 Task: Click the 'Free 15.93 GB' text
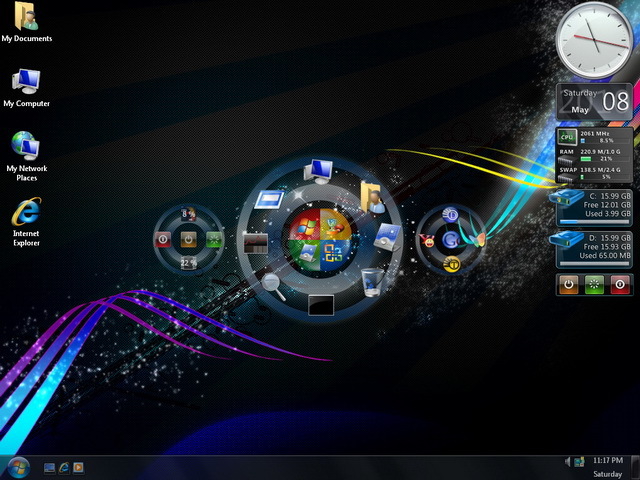point(607,247)
